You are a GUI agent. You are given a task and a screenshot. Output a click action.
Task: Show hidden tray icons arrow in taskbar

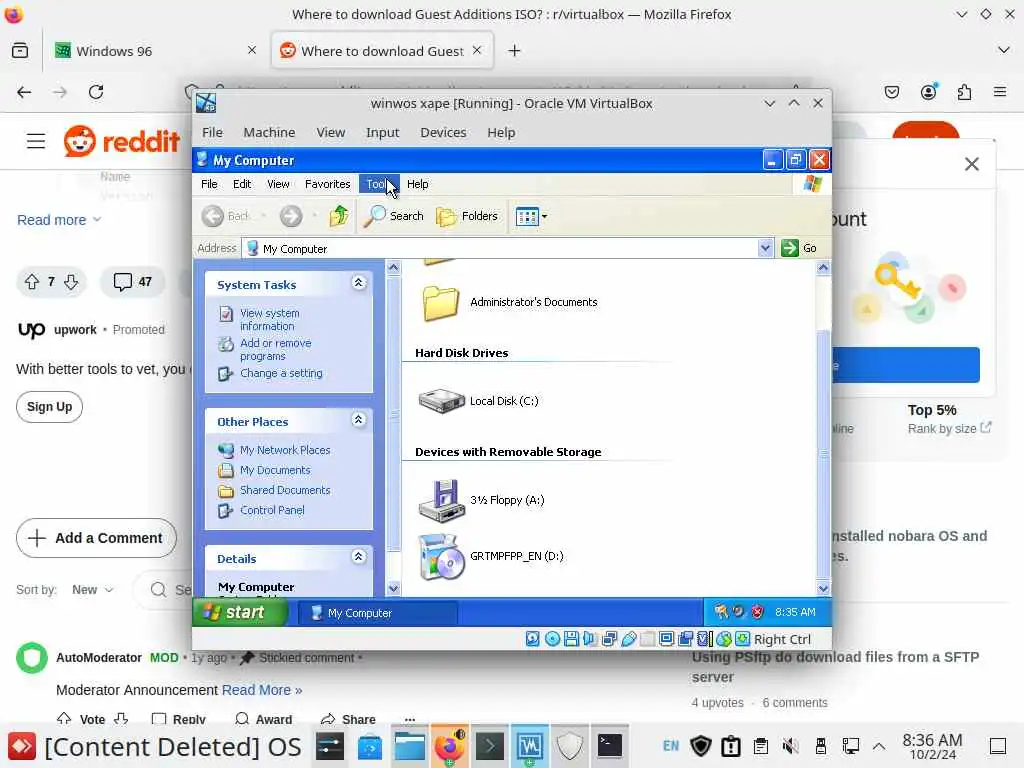(879, 746)
